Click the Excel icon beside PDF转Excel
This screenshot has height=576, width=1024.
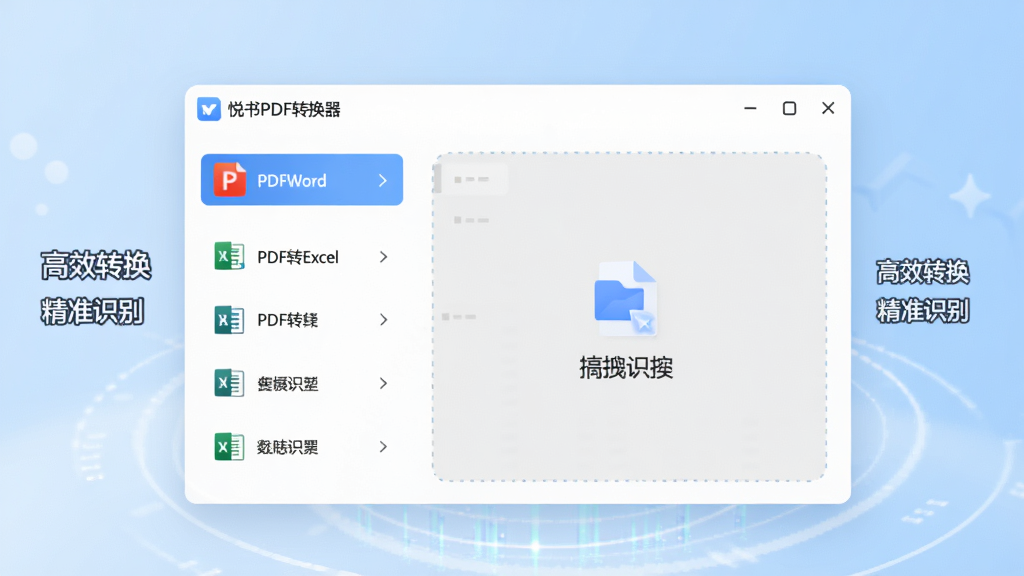click(x=229, y=256)
